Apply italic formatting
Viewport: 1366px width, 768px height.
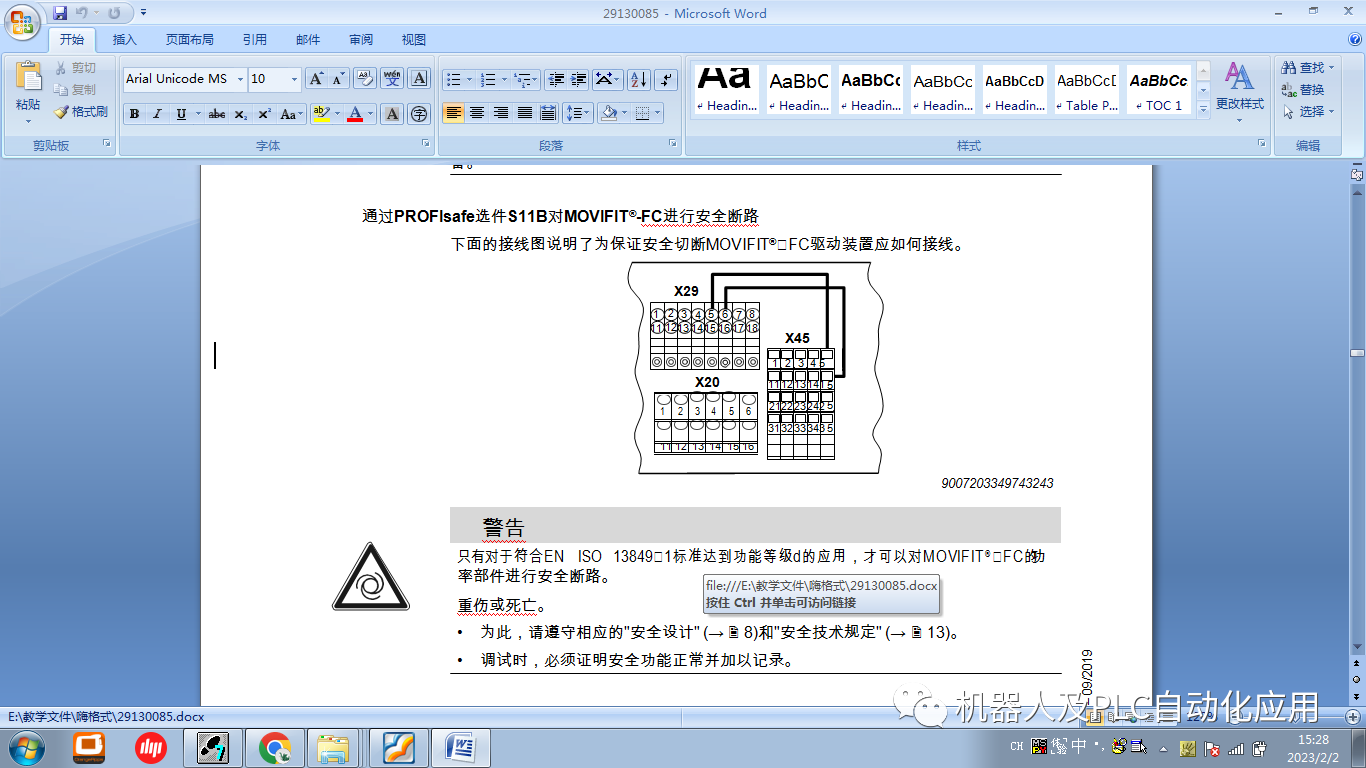coord(157,114)
